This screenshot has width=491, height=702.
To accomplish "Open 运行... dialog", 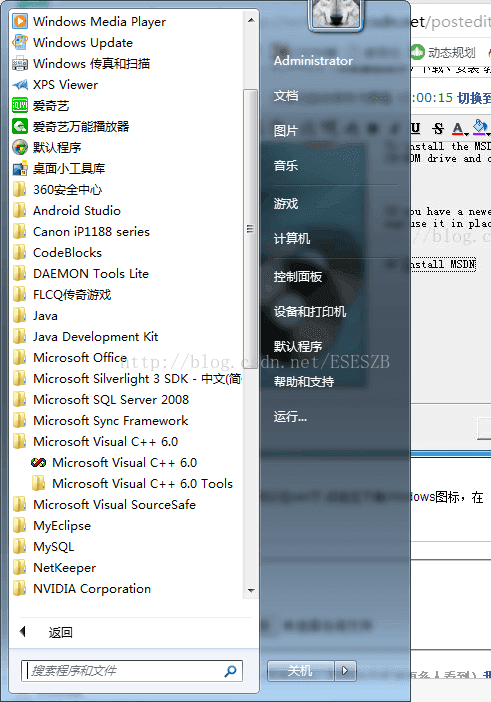I will pos(290,417).
